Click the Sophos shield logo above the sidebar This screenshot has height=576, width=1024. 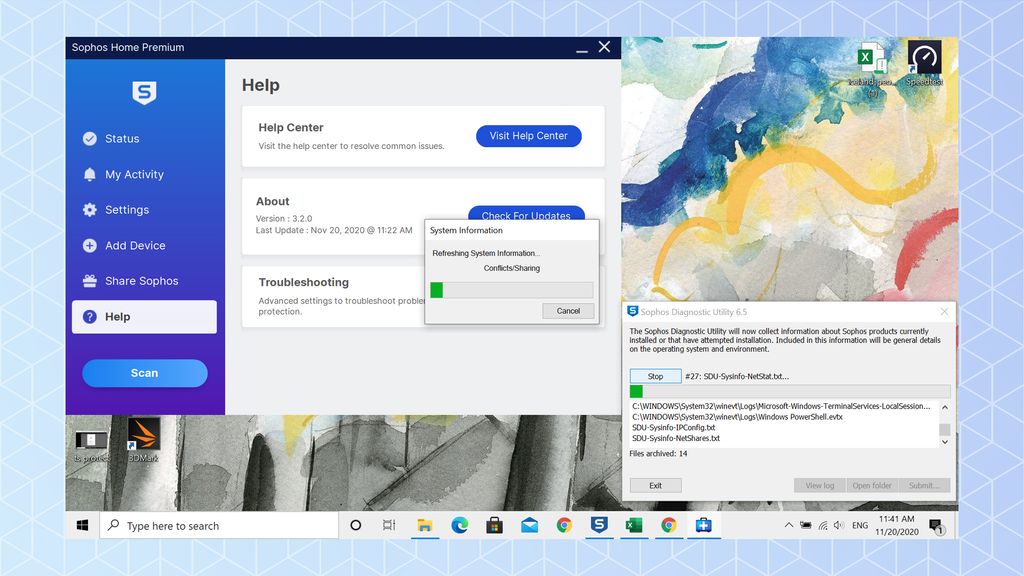[x=145, y=93]
